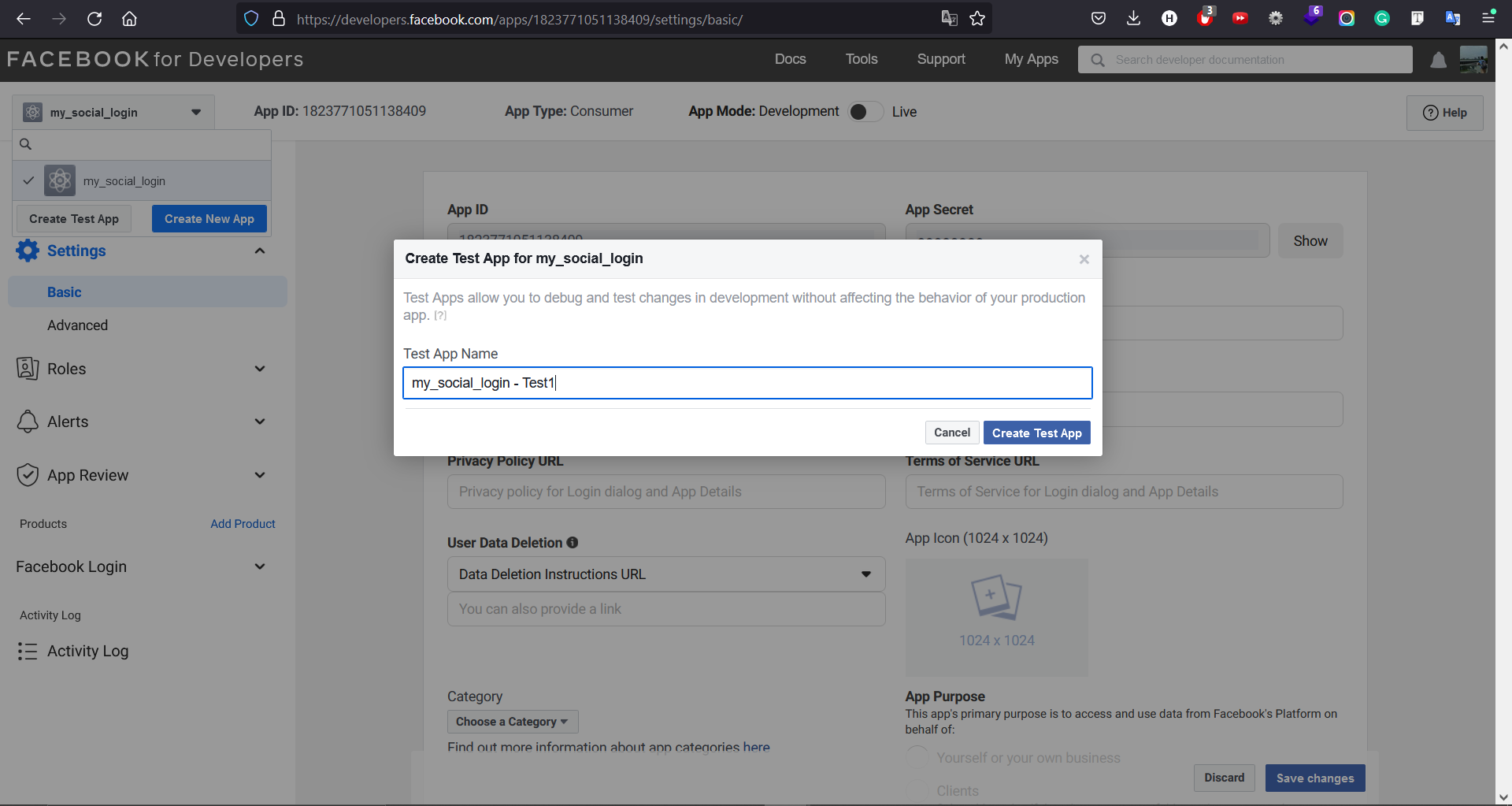Click the padlock site security icon
The image size is (1512, 806).
[x=279, y=19]
